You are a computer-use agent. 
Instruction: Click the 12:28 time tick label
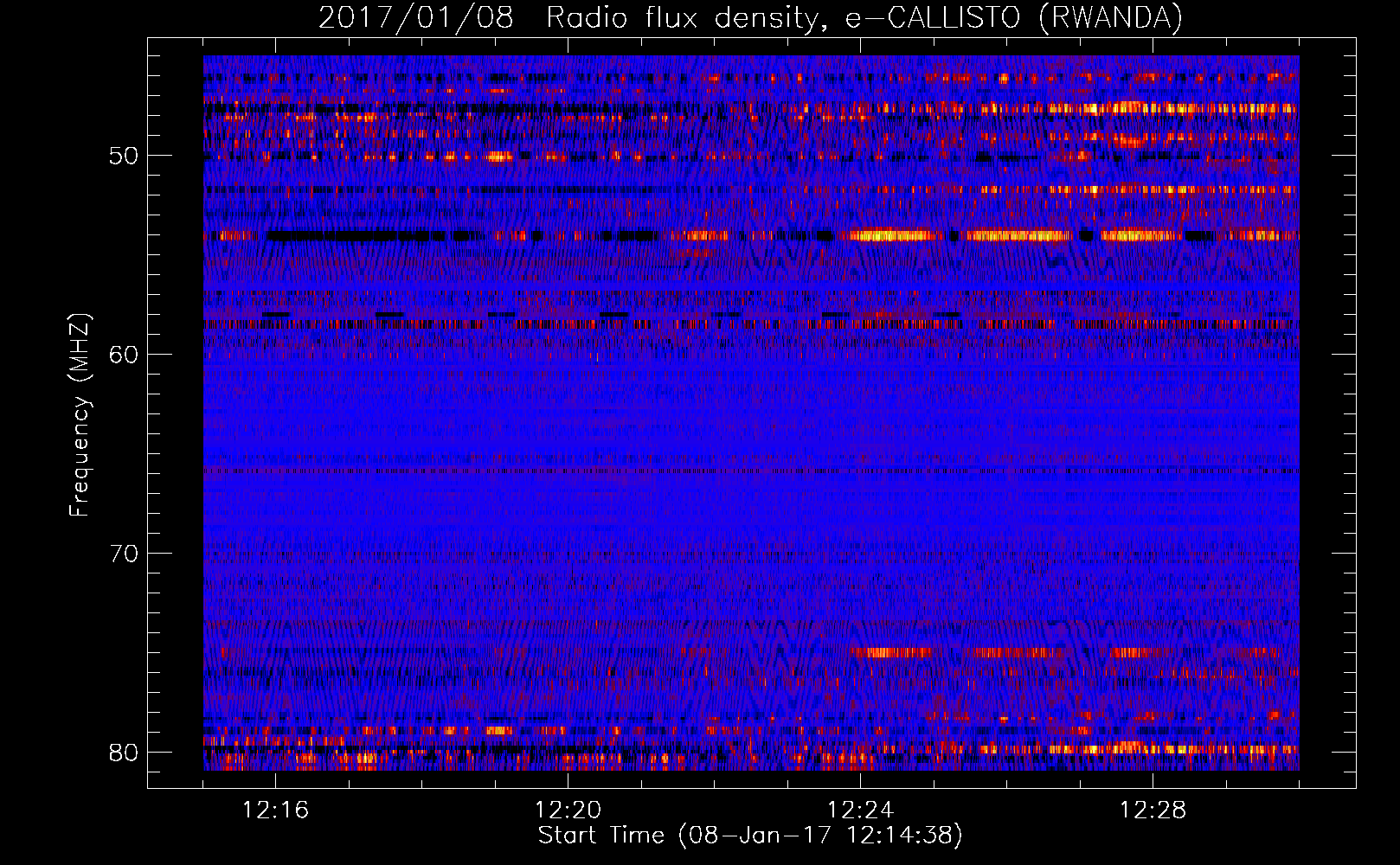point(1153,811)
